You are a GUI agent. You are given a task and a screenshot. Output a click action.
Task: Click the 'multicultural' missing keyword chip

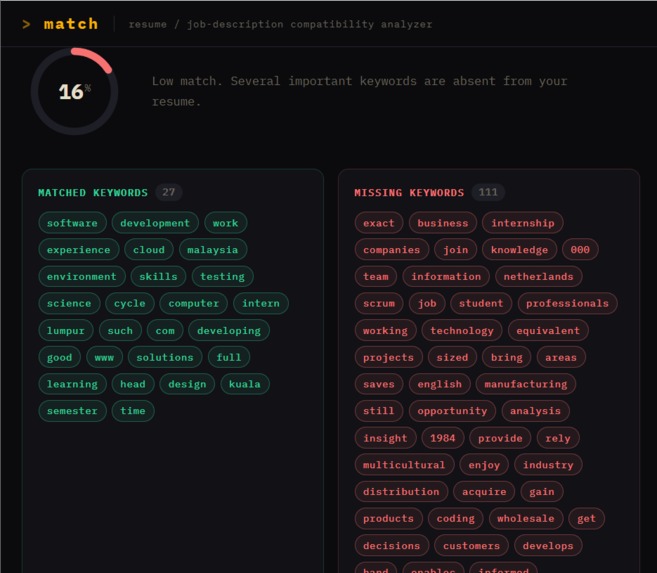click(404, 465)
